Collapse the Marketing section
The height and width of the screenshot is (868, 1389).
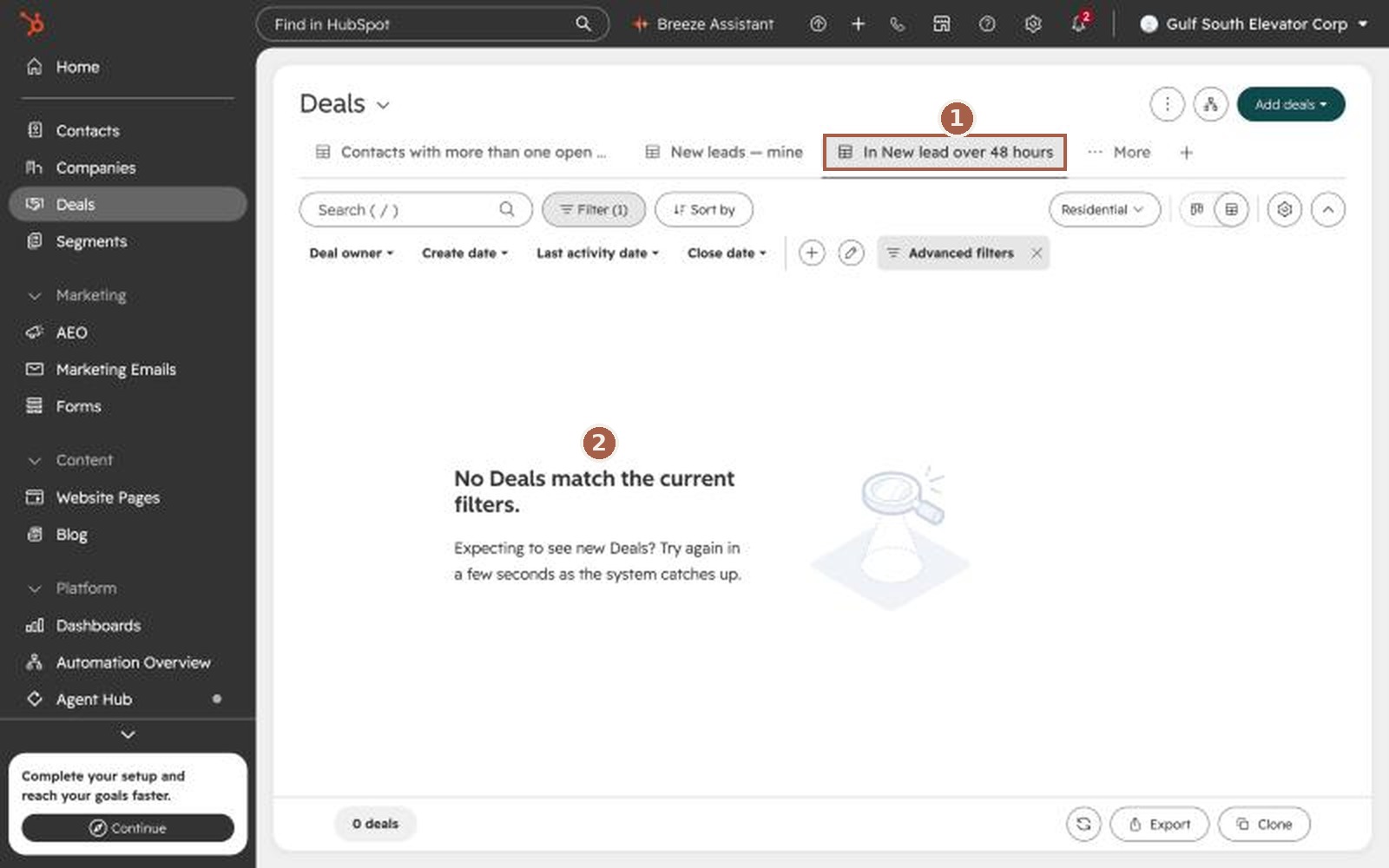77,295
